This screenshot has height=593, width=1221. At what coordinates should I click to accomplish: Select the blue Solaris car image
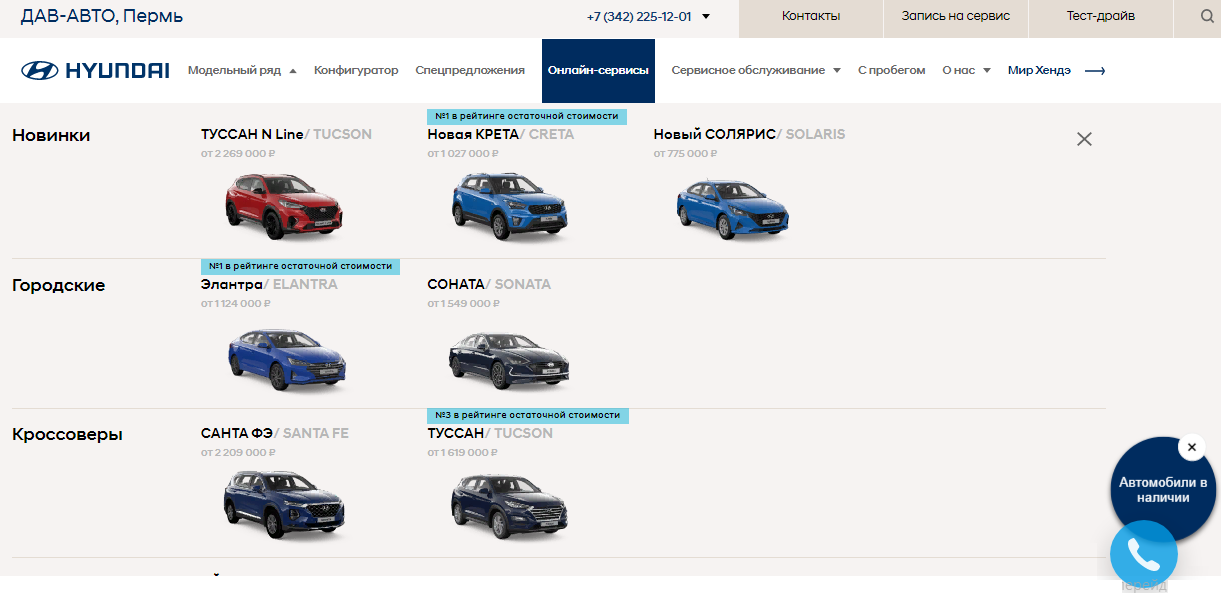point(733,209)
